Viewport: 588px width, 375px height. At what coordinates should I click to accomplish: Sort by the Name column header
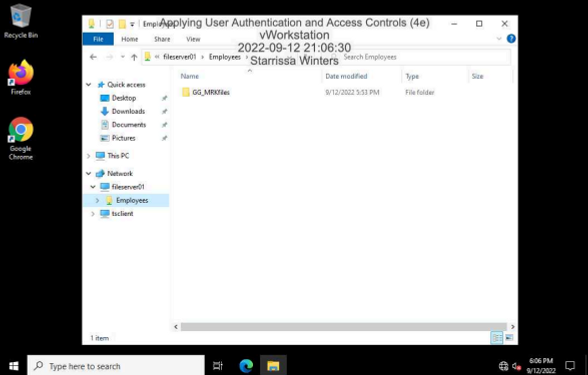(x=189, y=76)
